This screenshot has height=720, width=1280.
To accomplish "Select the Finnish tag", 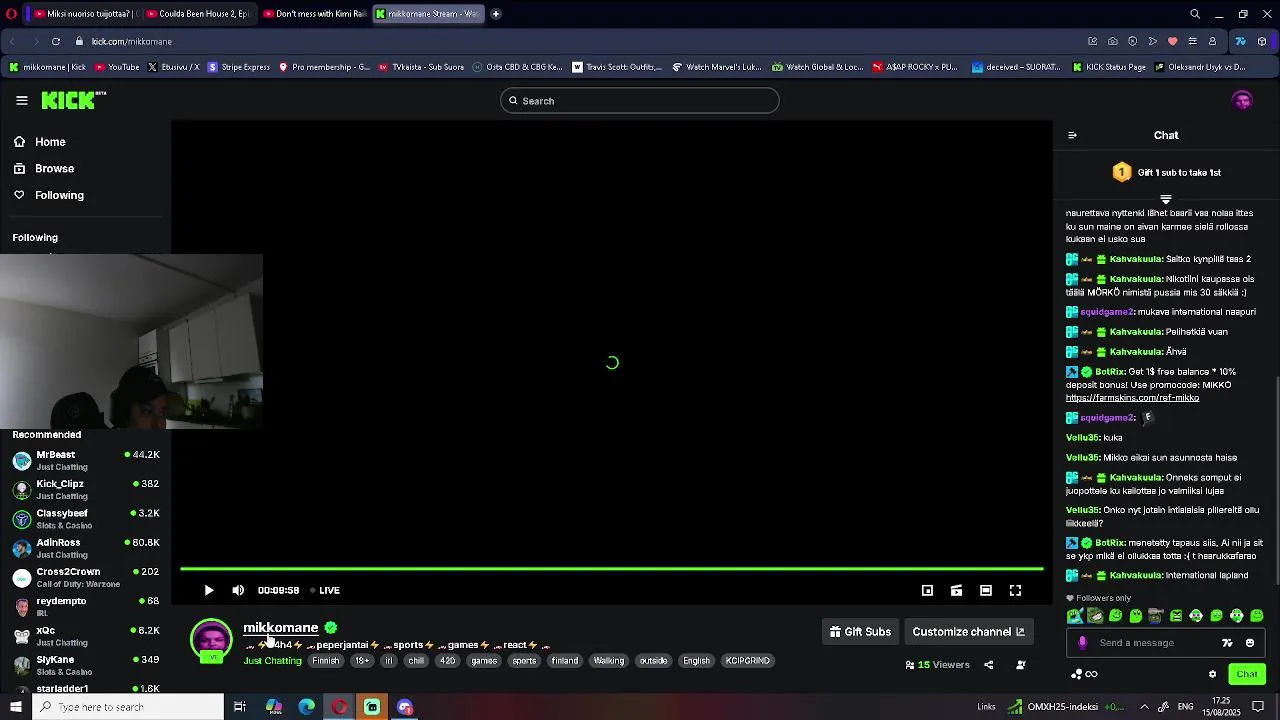I will click(325, 661).
